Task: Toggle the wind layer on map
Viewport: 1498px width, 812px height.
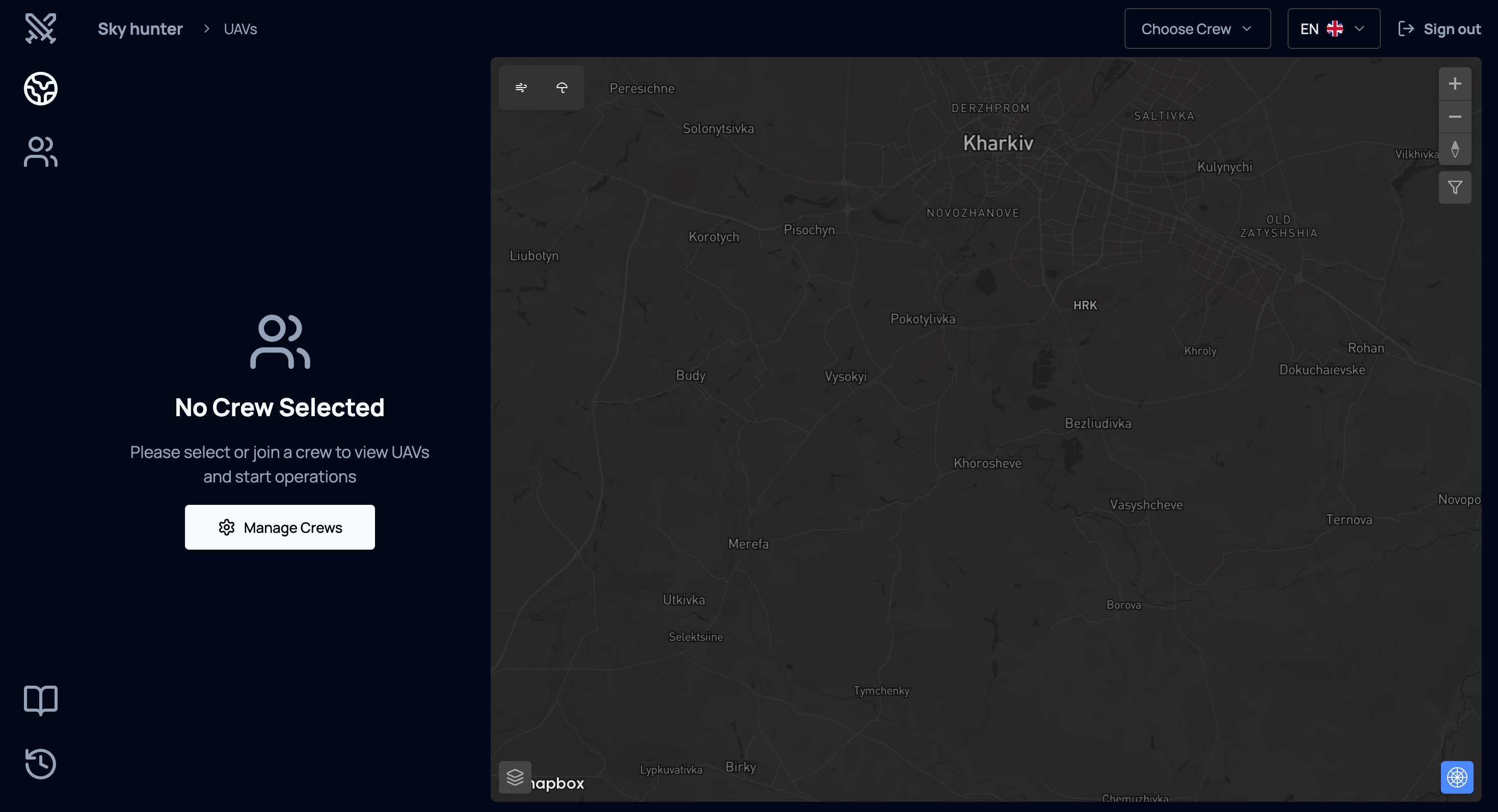Action: pos(521,88)
